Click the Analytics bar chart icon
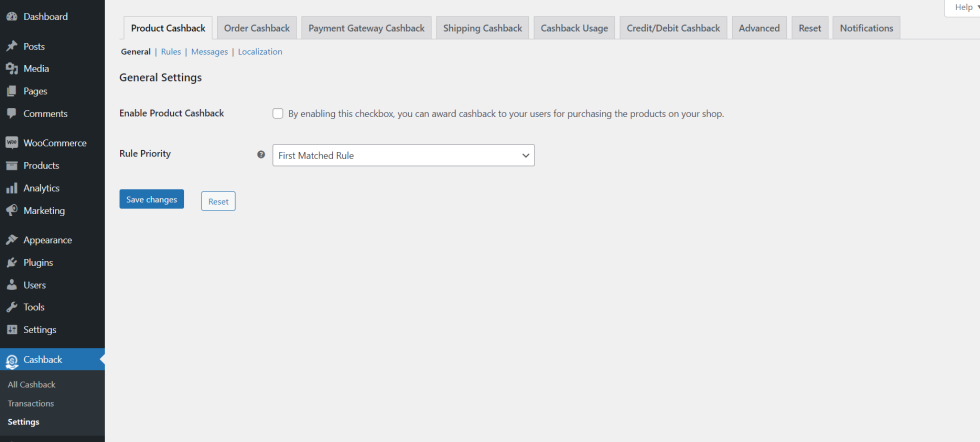The height and width of the screenshot is (442, 980). (12, 188)
